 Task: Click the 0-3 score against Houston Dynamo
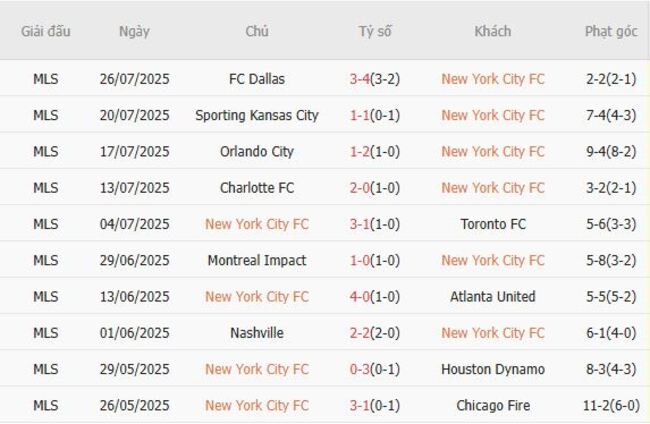(x=360, y=369)
